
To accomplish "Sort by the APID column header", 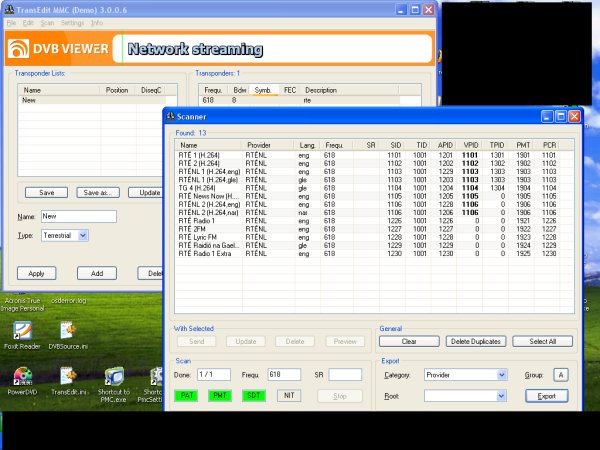I will click(x=443, y=145).
